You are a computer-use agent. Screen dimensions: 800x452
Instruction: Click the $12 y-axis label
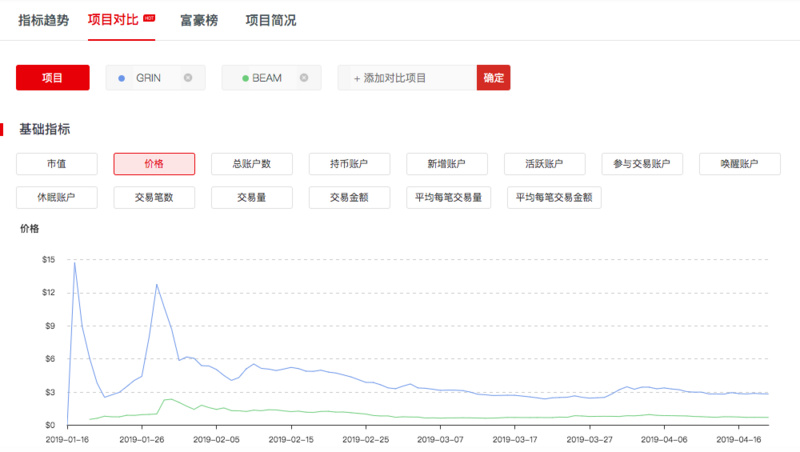(x=48, y=292)
